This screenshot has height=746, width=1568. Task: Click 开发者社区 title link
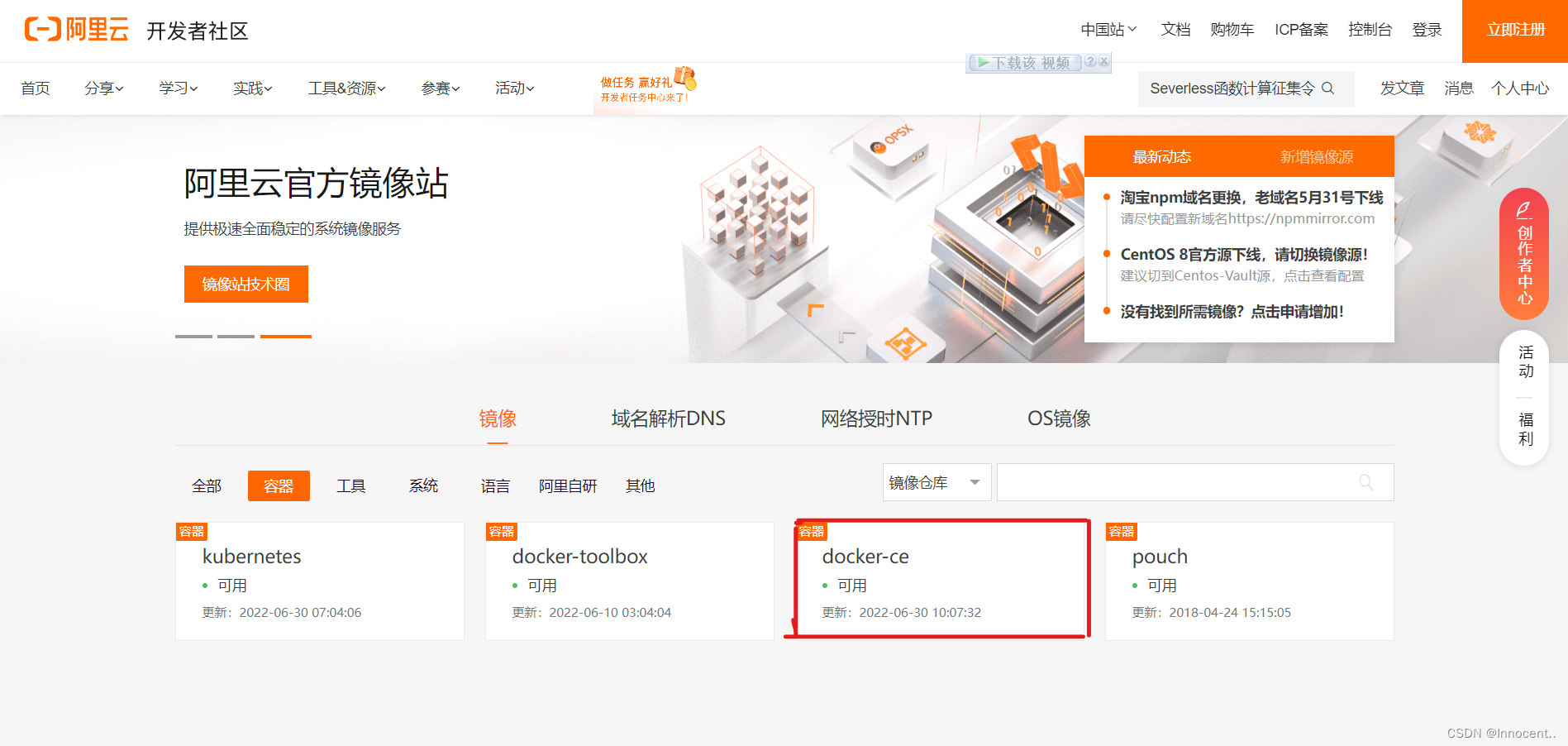pos(198,31)
